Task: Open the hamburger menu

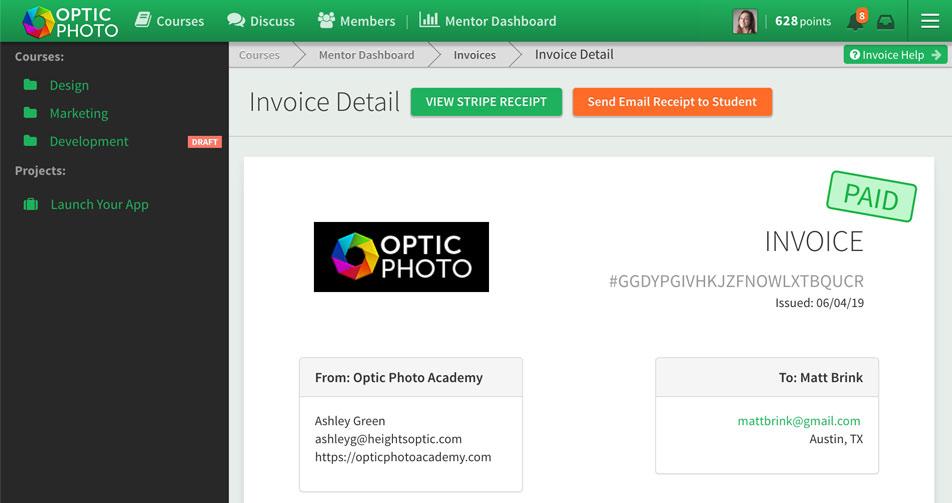Action: pos(930,21)
